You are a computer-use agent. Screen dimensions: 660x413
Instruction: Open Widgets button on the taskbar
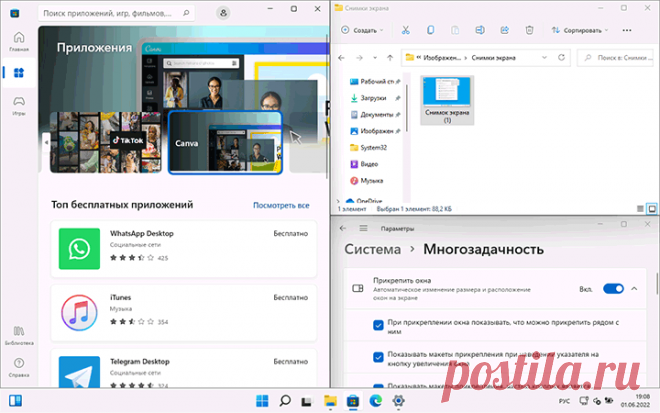pyautogui.click(x=15, y=401)
